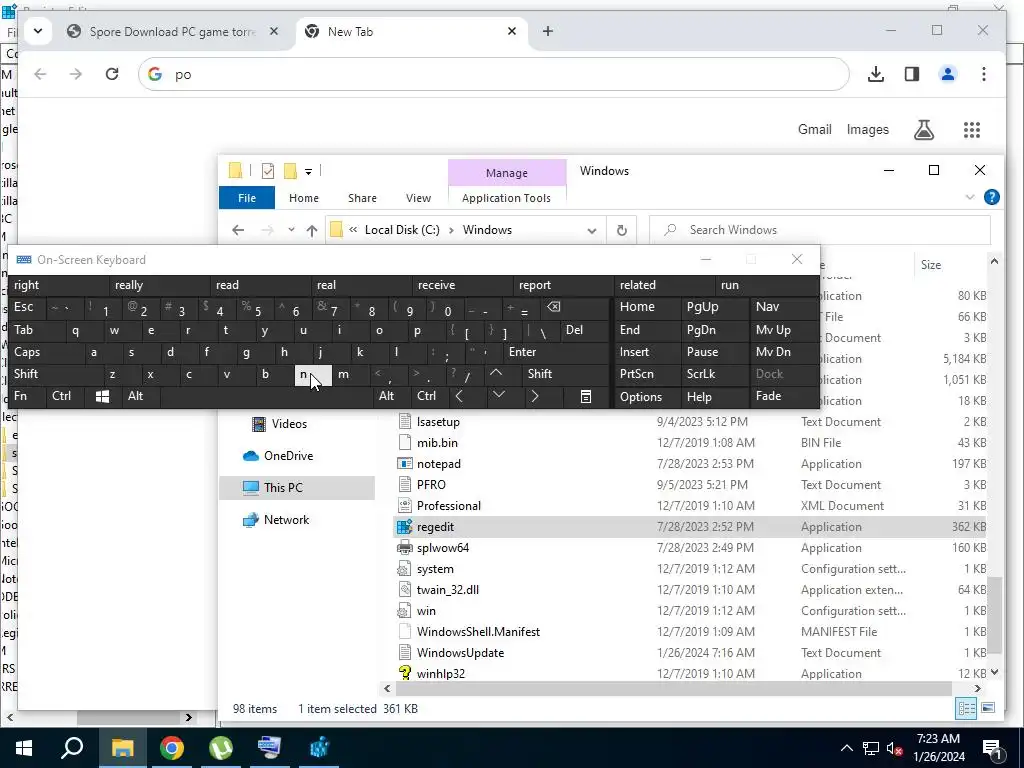Expand the Explorer ribbon chevron
The height and width of the screenshot is (768, 1024).
pos(969,197)
